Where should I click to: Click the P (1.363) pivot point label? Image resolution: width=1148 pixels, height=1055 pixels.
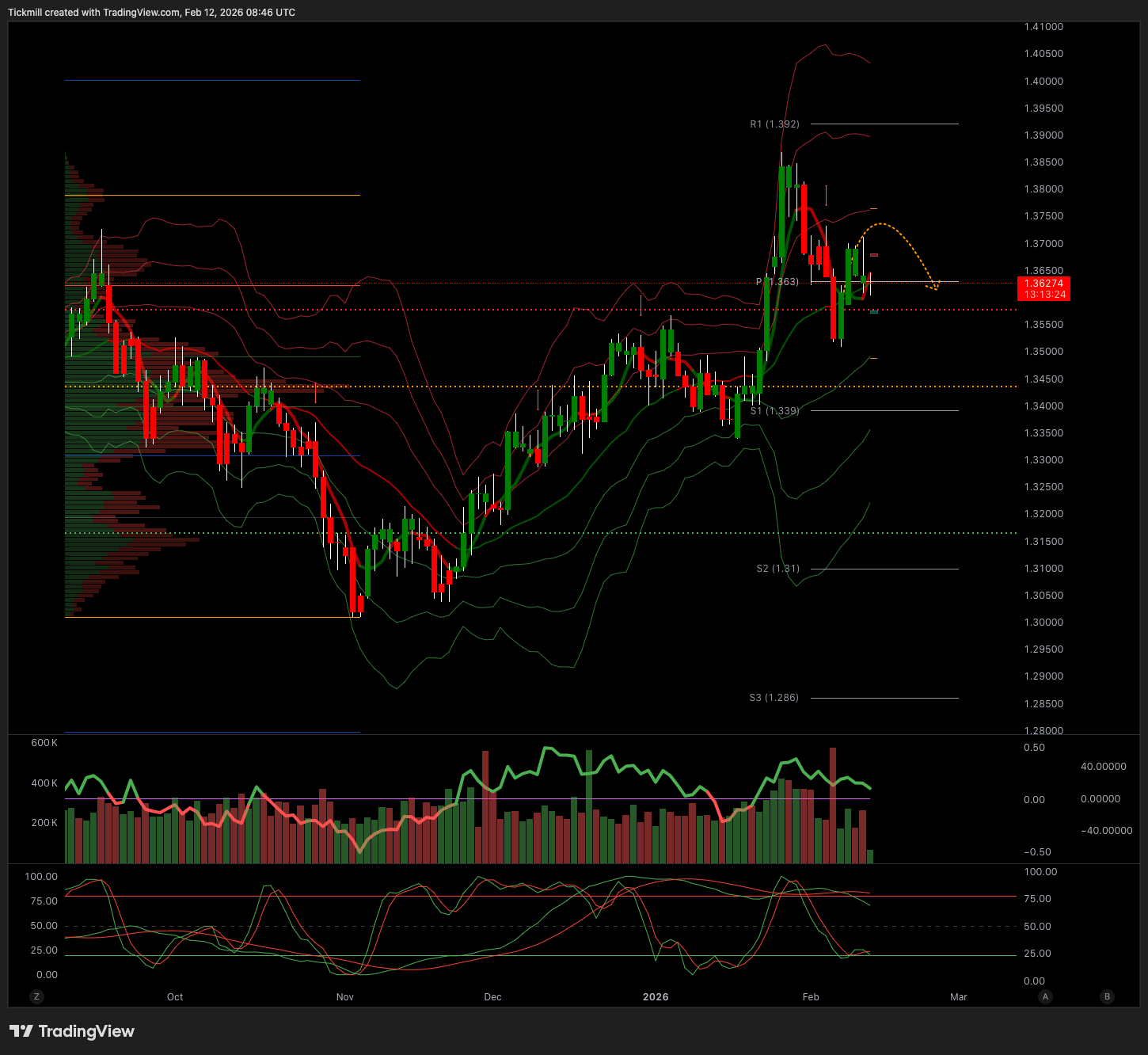coord(777,282)
